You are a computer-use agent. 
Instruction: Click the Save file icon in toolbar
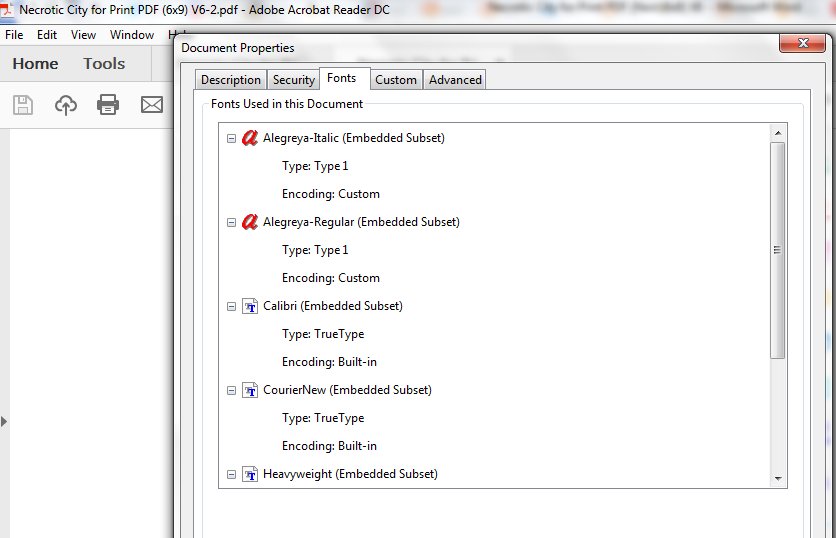(23, 105)
